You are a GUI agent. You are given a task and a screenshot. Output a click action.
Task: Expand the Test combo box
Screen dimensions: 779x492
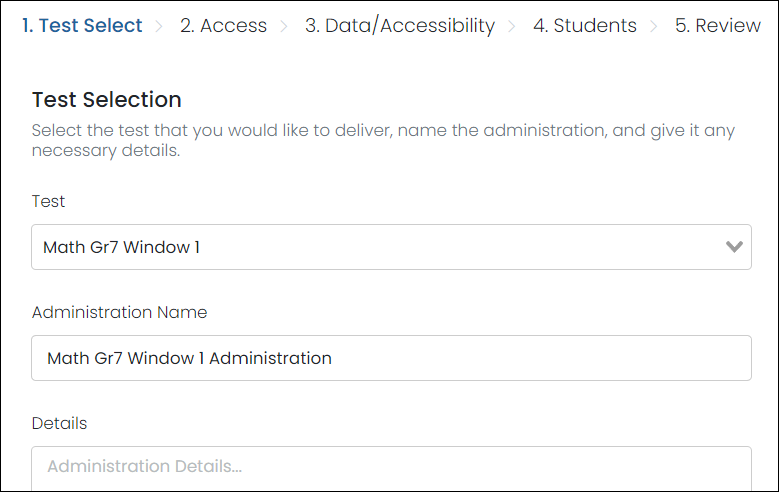(x=391, y=246)
